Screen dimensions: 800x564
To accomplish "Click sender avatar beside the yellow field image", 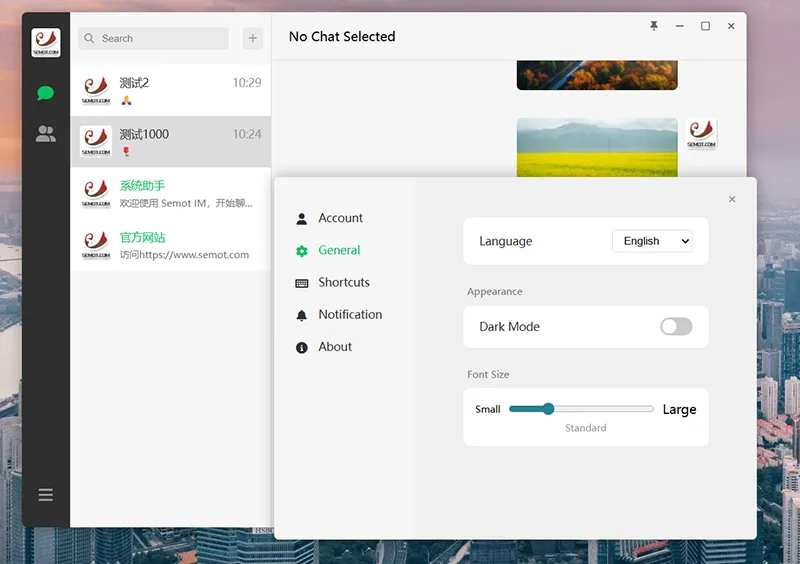I will click(702, 135).
